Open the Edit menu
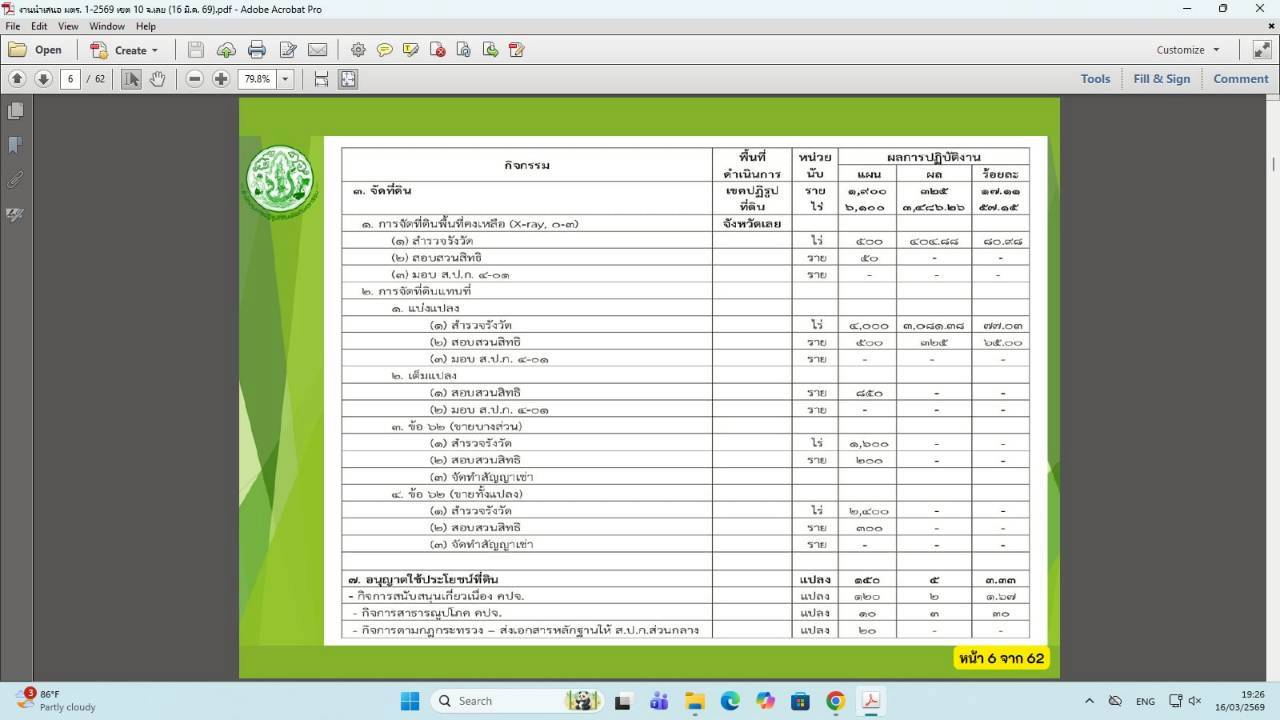 (x=39, y=26)
